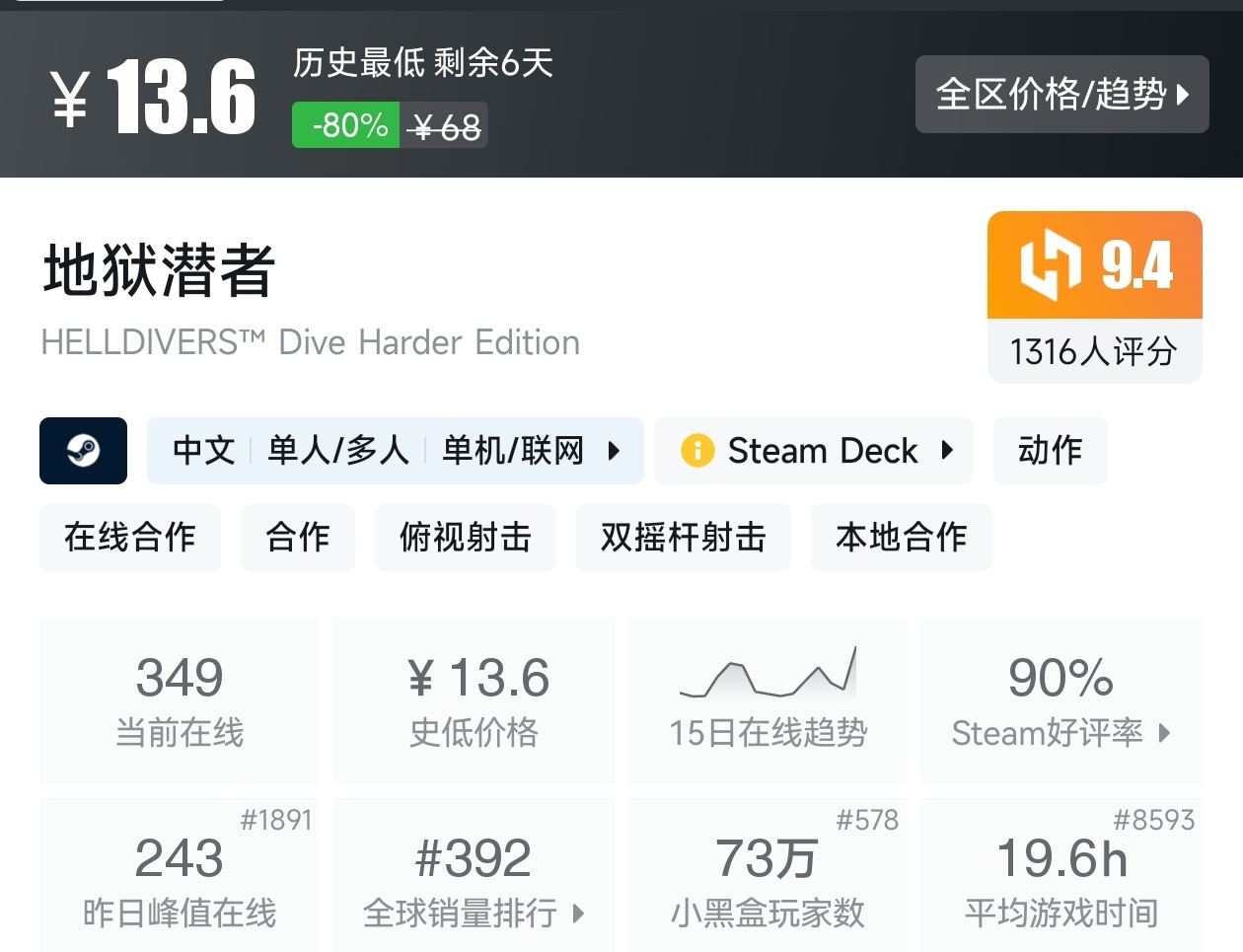Click the Steam platform icon
1243x952 pixels.
click(83, 451)
